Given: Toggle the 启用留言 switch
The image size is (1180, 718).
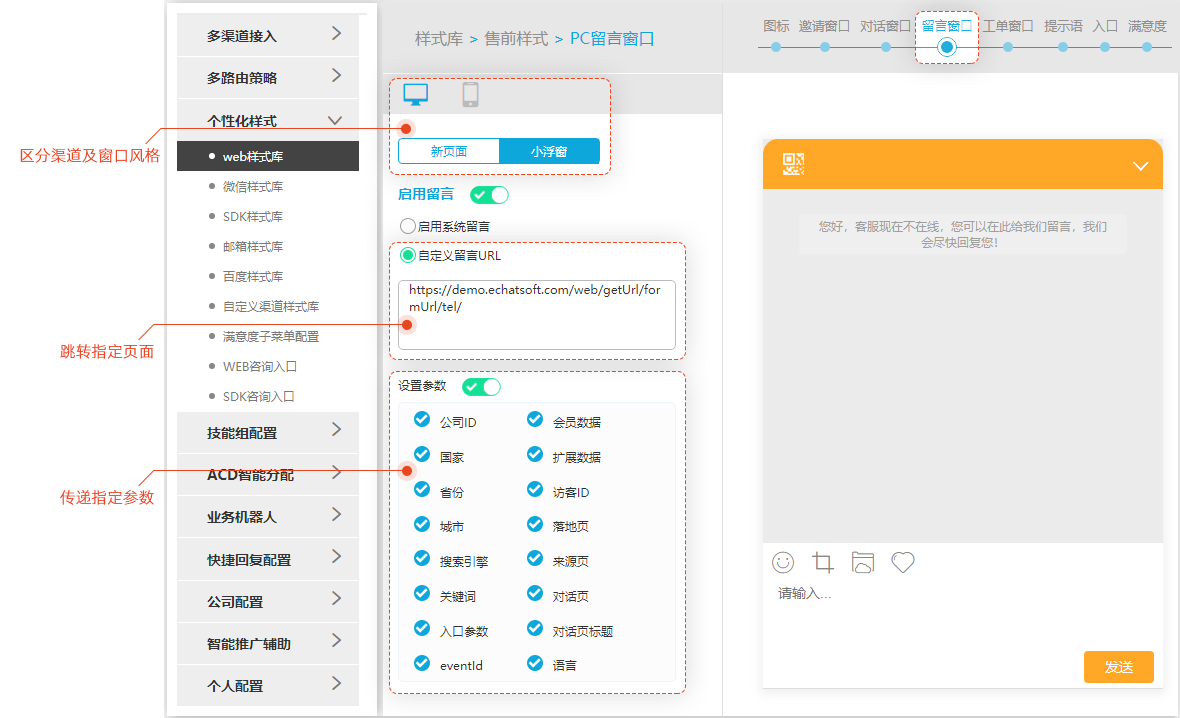Looking at the screenshot, I should pos(489,195).
